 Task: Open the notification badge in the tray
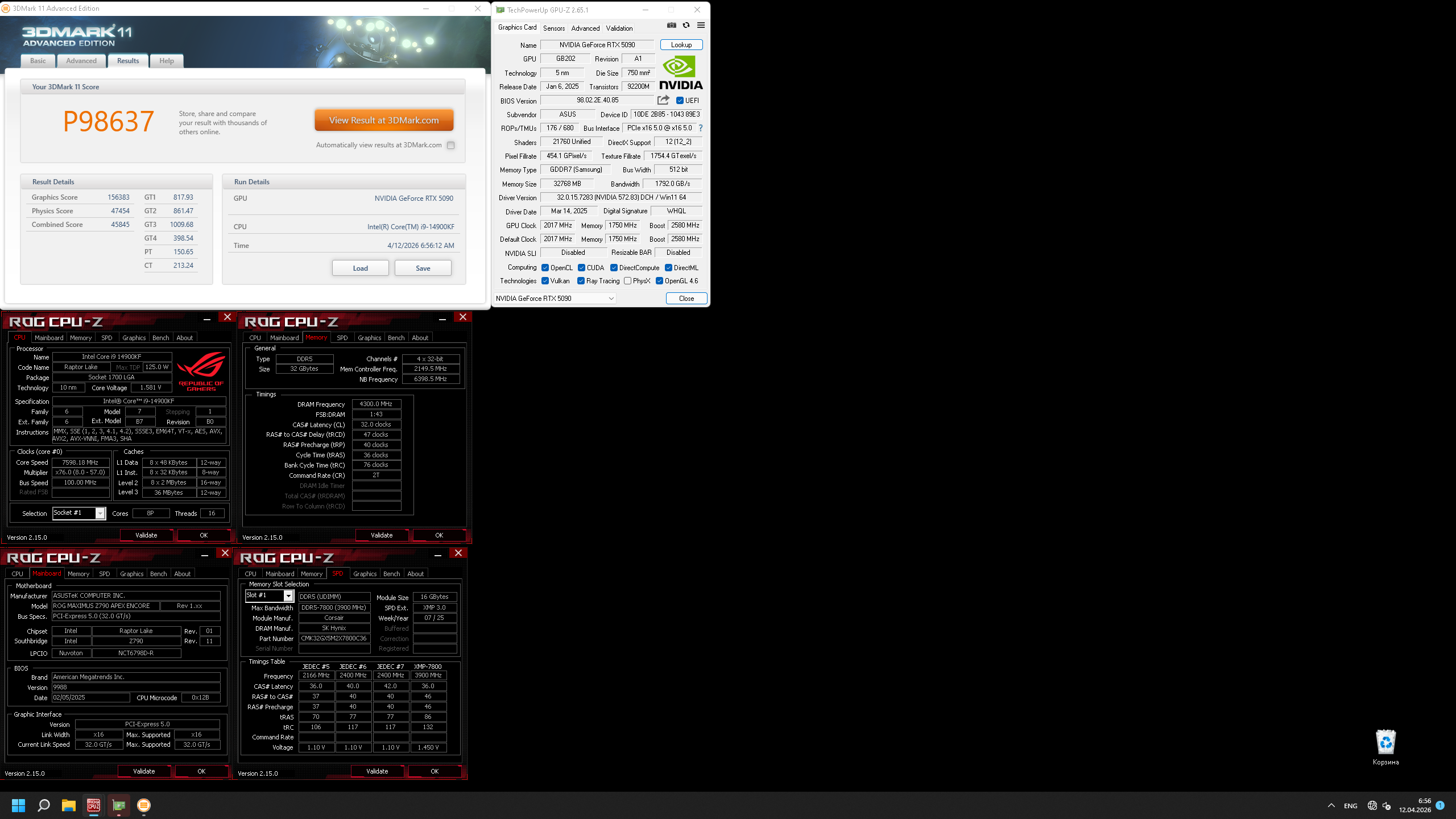click(x=1440, y=805)
